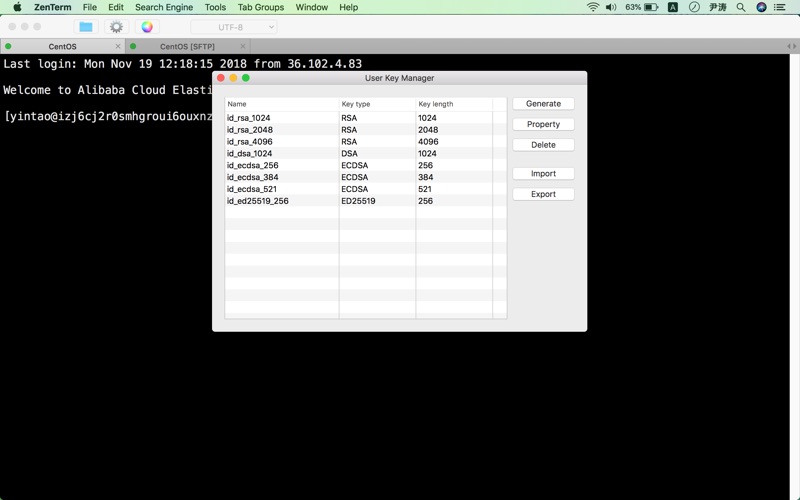
Task: Click the terminal vertical scrollbar
Action: pos(794,277)
